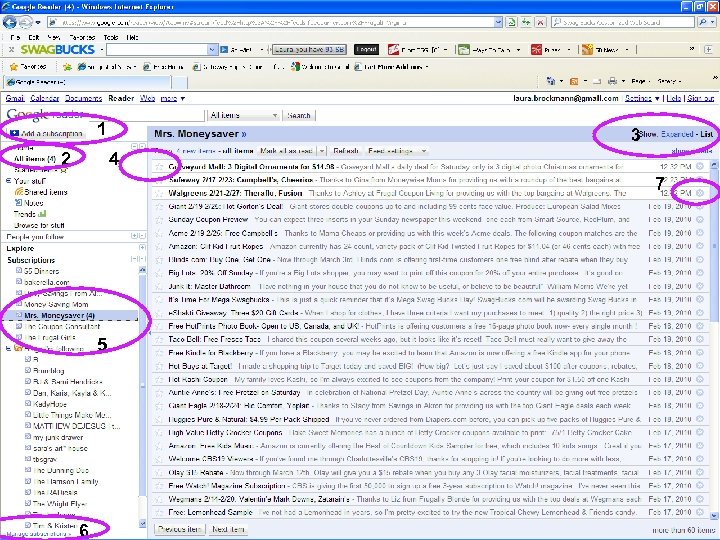
Task: Click the Swagbucks search go arrow icon
Action: click(224, 49)
